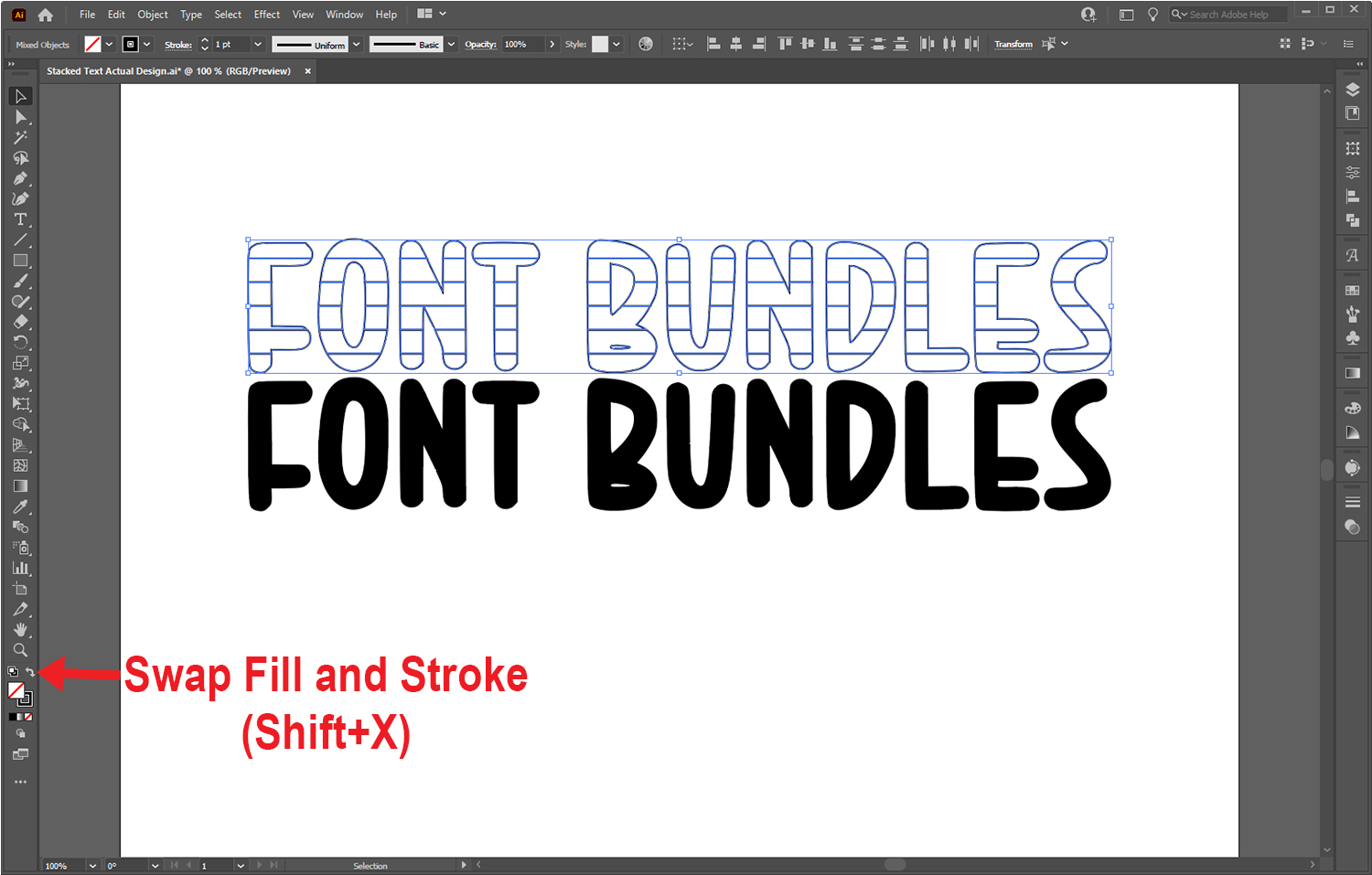The width and height of the screenshot is (1372, 875).
Task: Click Vertical Align Top icon
Action: coord(785,44)
